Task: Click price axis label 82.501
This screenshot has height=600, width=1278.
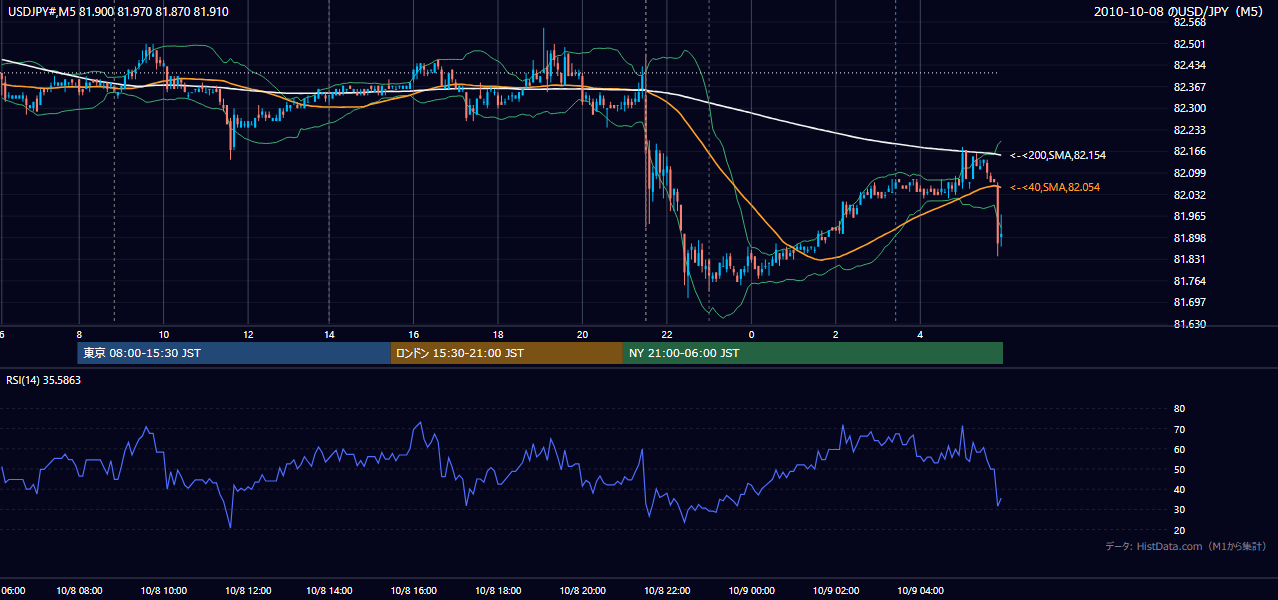Action: [x=1189, y=44]
